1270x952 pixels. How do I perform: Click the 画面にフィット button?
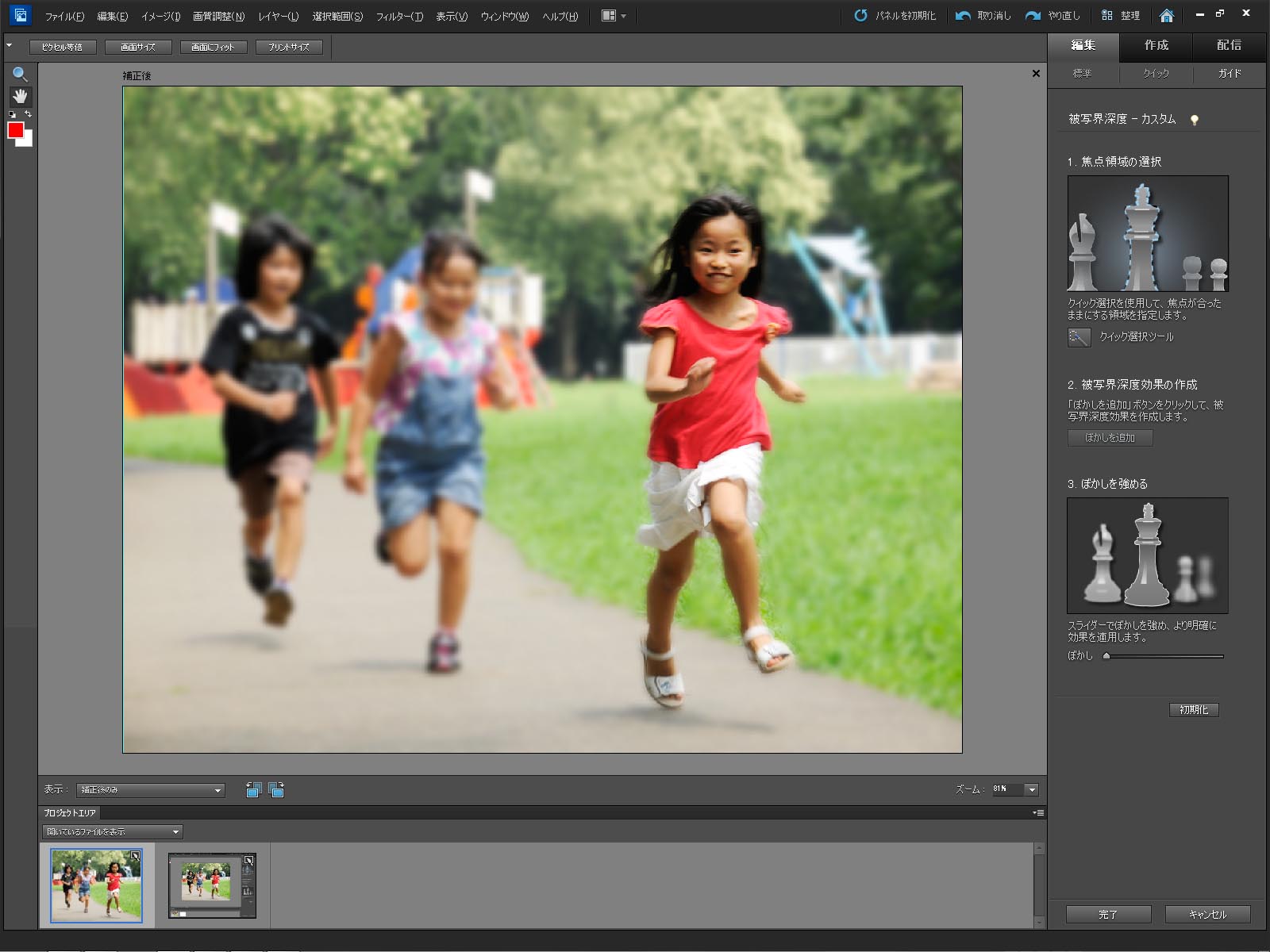[214, 48]
